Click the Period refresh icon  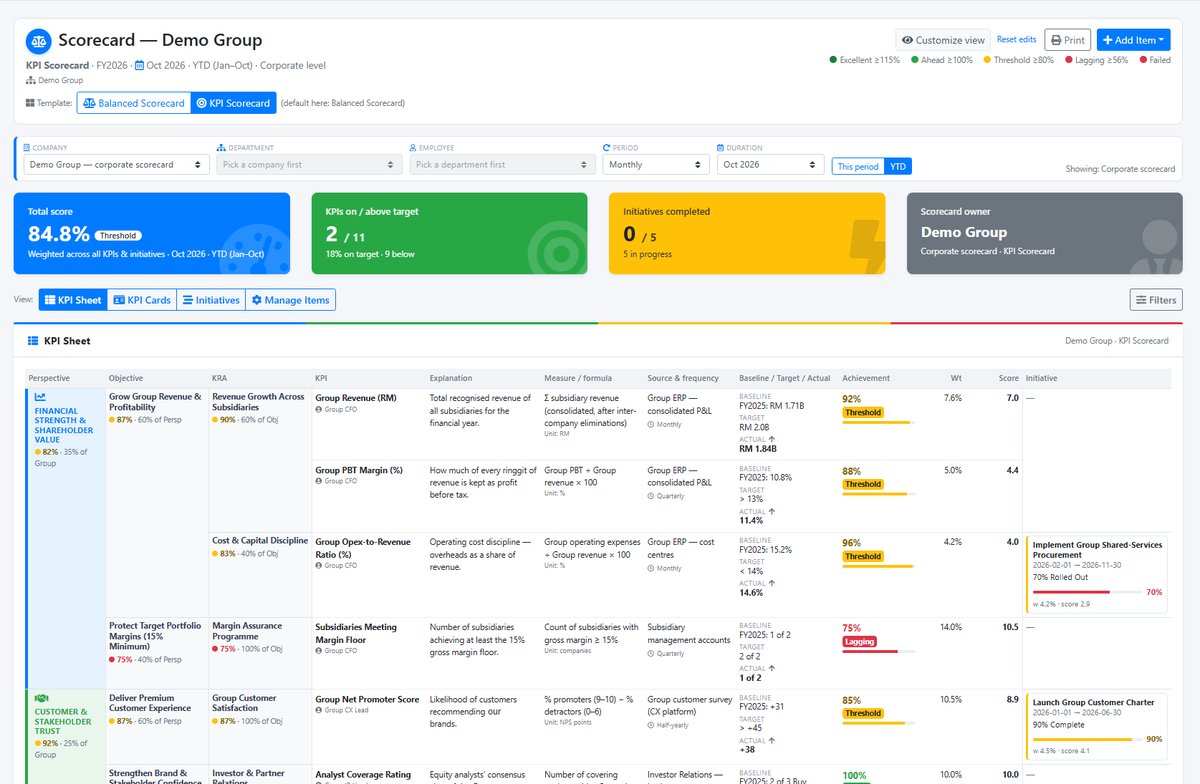pos(607,148)
